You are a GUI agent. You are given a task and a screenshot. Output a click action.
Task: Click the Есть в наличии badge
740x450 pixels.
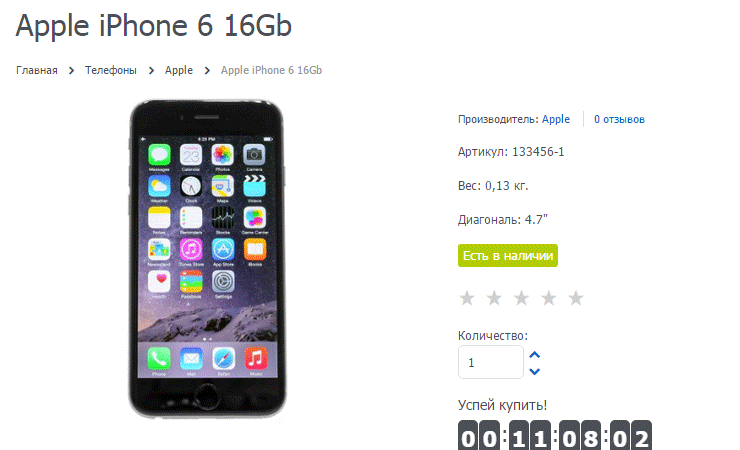point(508,256)
